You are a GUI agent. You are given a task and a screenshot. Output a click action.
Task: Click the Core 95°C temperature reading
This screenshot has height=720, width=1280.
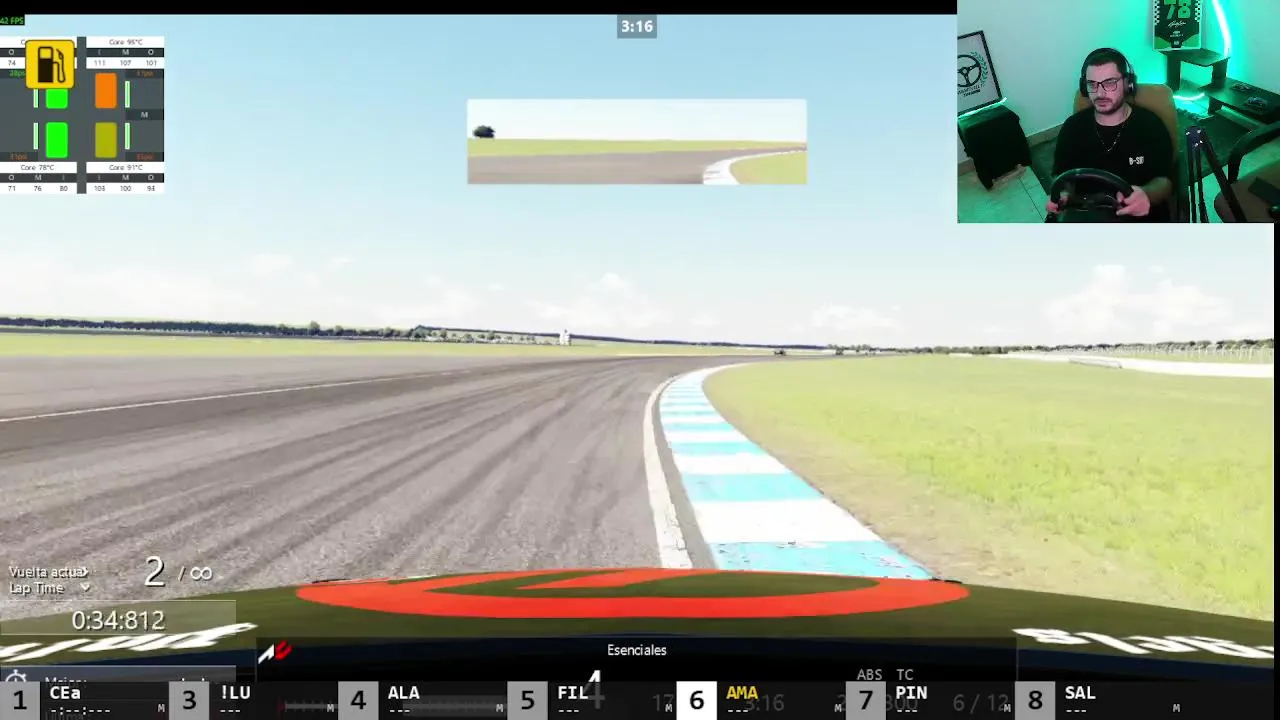point(125,42)
